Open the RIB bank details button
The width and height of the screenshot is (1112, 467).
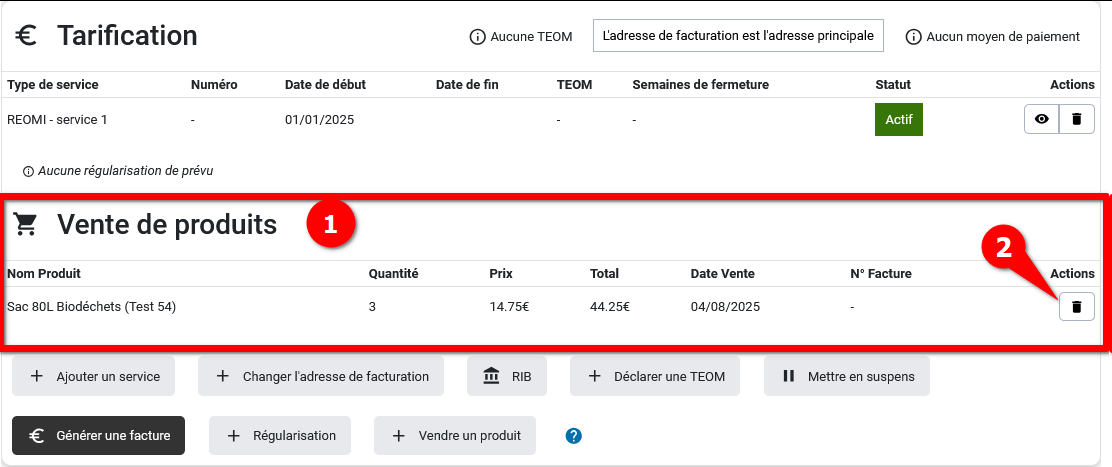point(507,376)
